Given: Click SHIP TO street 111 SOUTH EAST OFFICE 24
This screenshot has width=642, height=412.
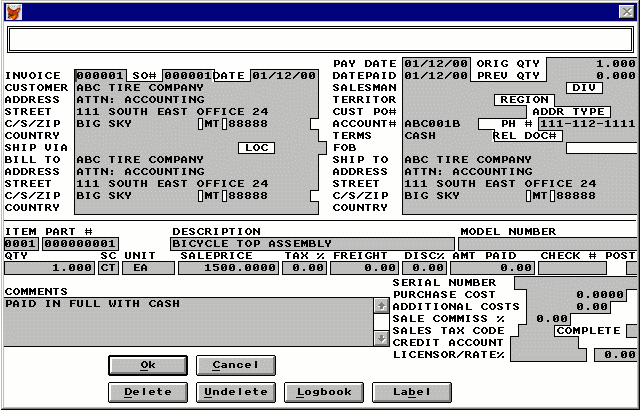Looking at the screenshot, I should click(x=500, y=184).
